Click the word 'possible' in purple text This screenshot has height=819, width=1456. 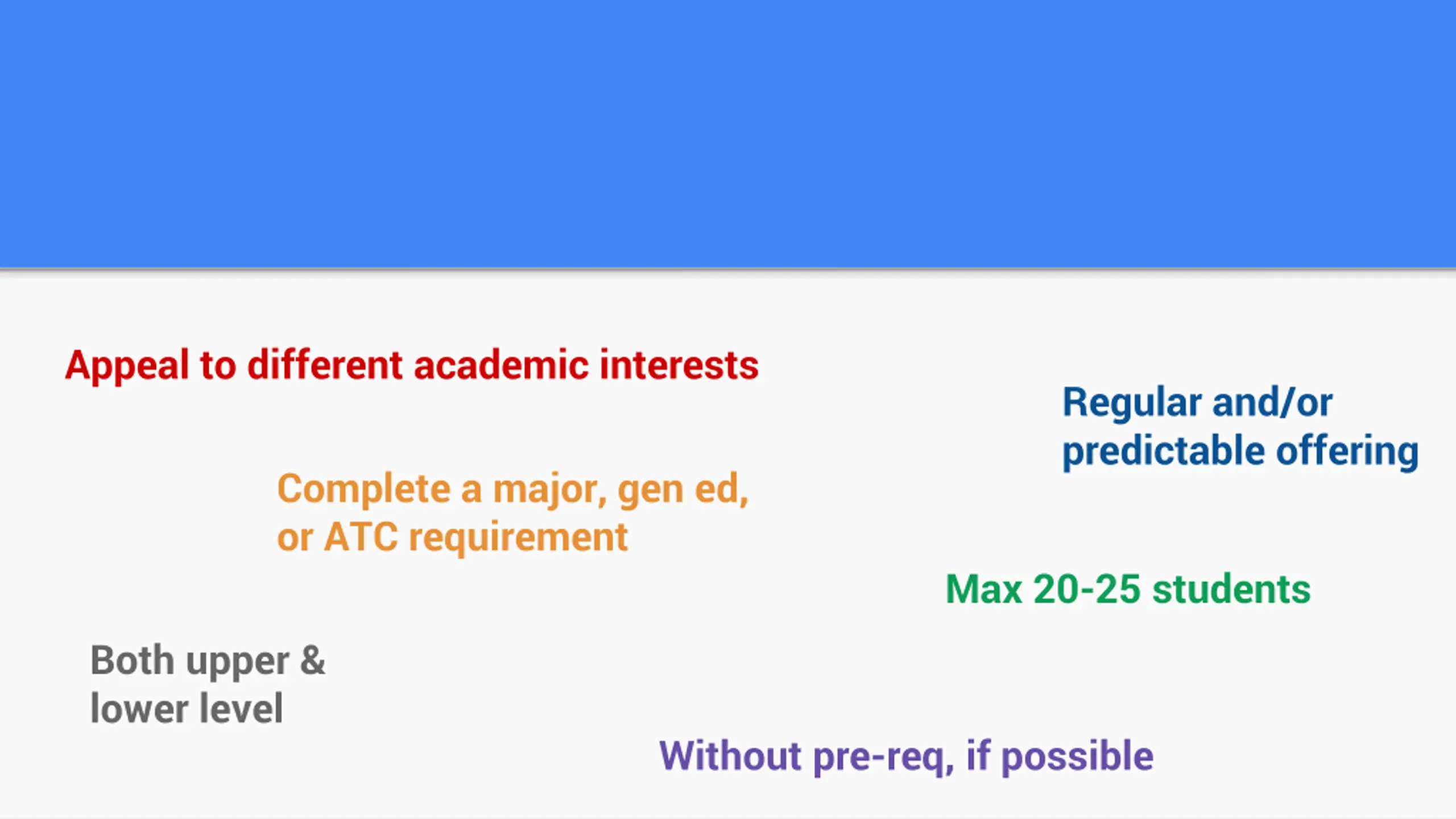[x=1077, y=758]
